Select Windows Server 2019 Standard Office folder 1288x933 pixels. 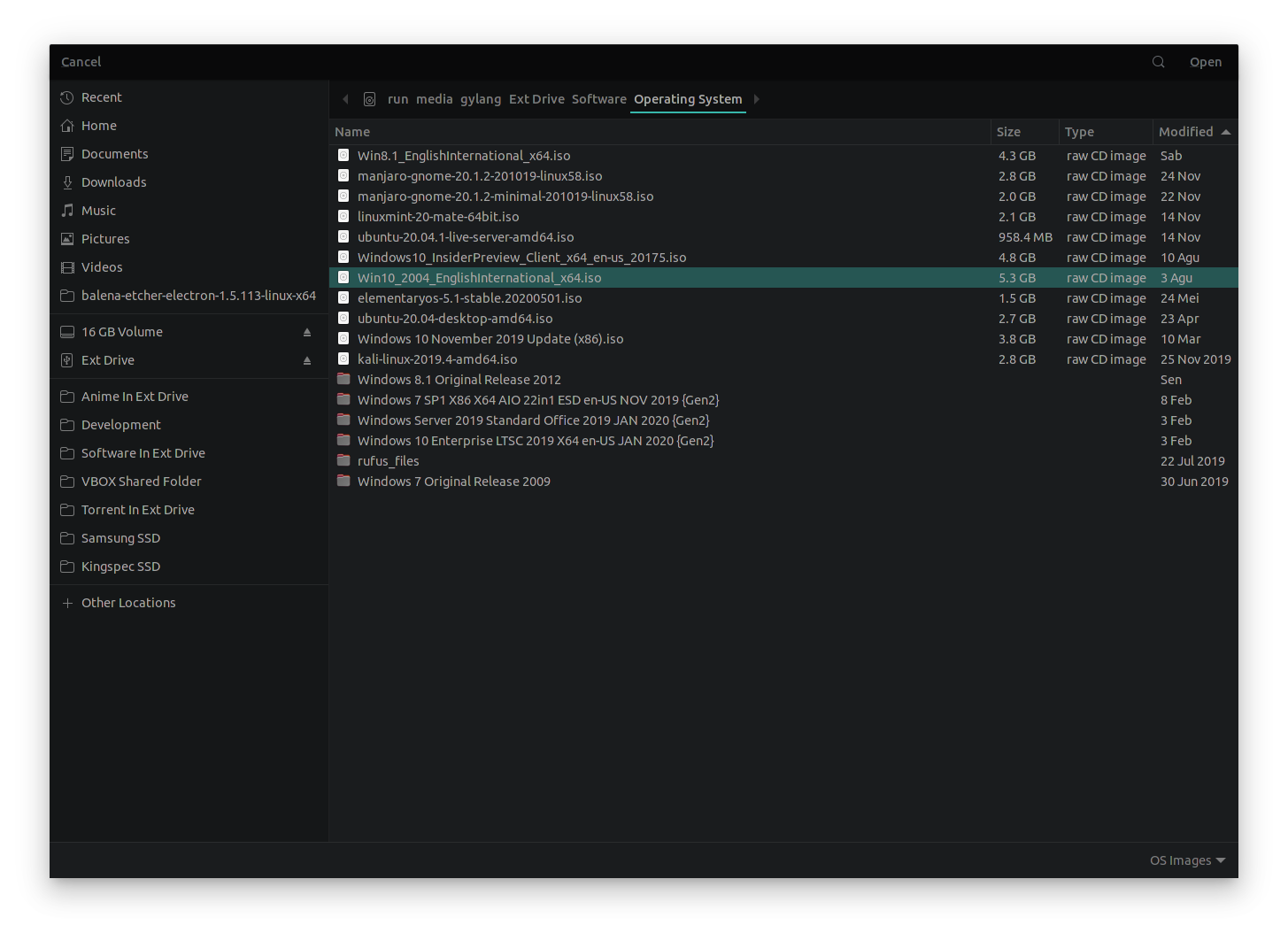[x=783, y=420]
